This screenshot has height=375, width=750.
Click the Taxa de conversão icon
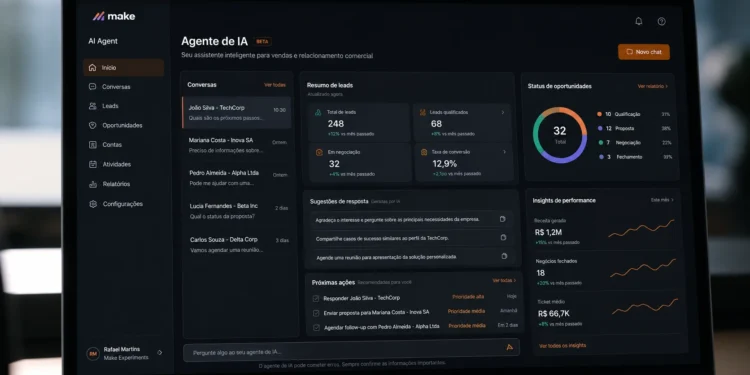[x=424, y=152]
